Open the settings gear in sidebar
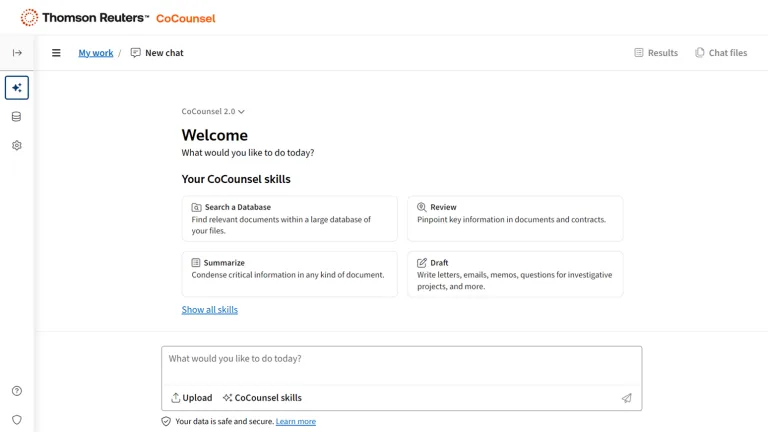This screenshot has width=768, height=432. pos(17,146)
